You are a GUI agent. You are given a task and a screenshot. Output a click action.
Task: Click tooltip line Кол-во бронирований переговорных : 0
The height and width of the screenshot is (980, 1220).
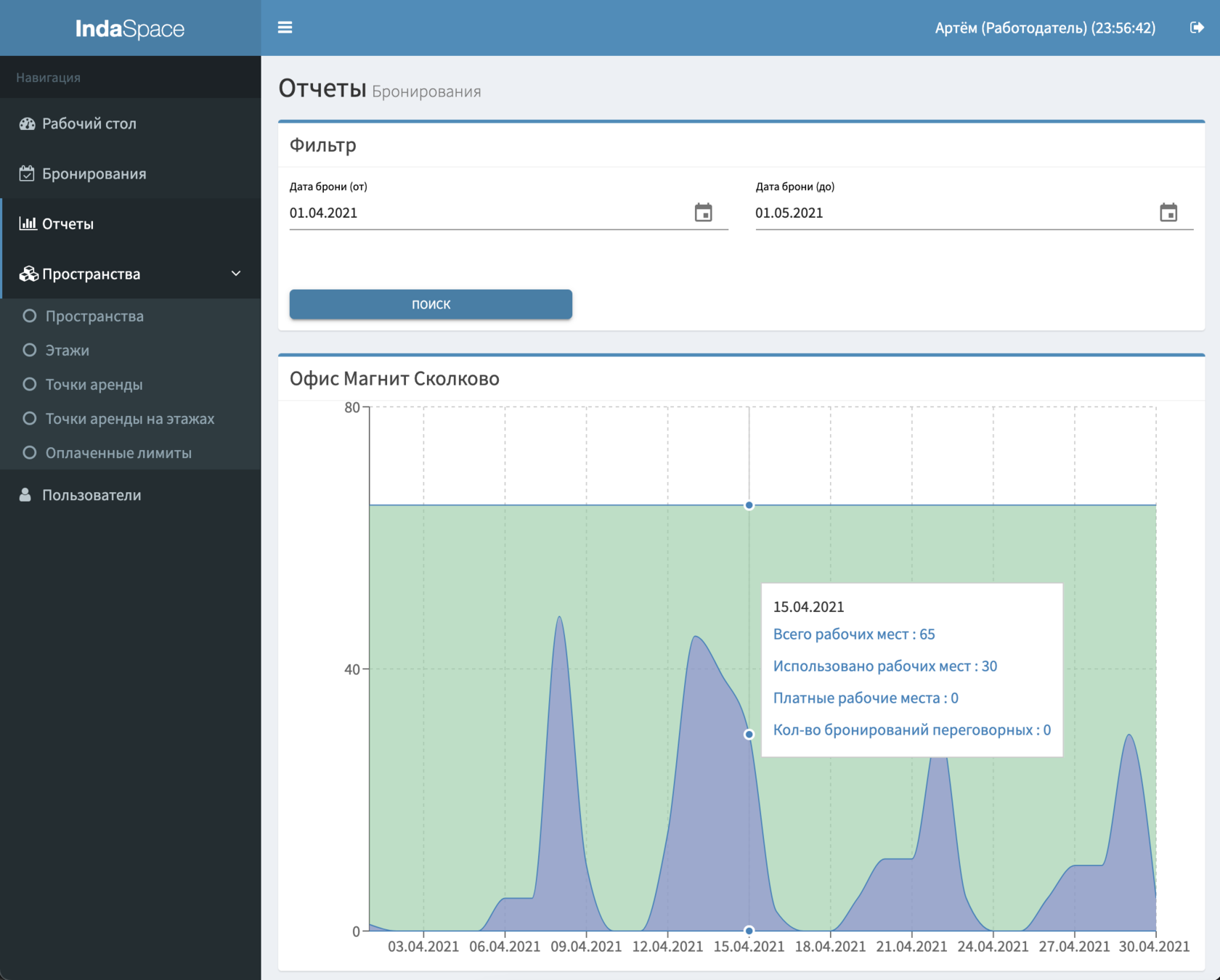911,730
